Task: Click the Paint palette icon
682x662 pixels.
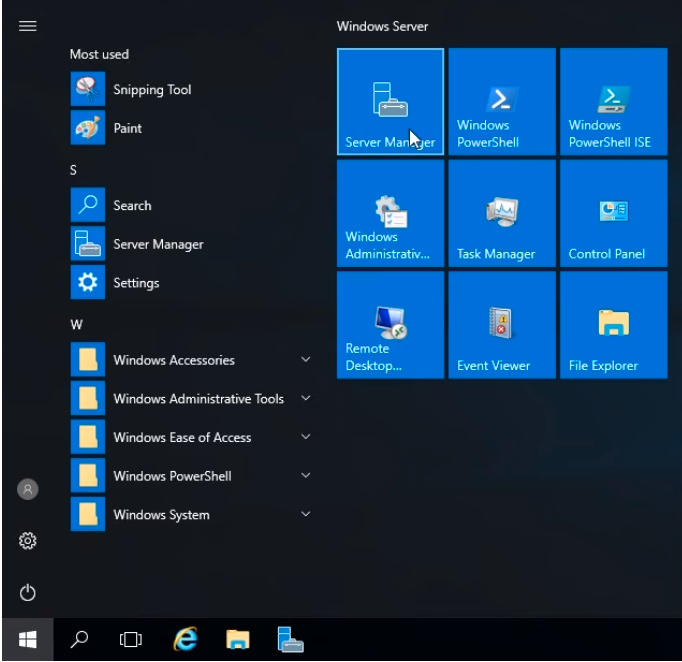Action: (x=88, y=127)
